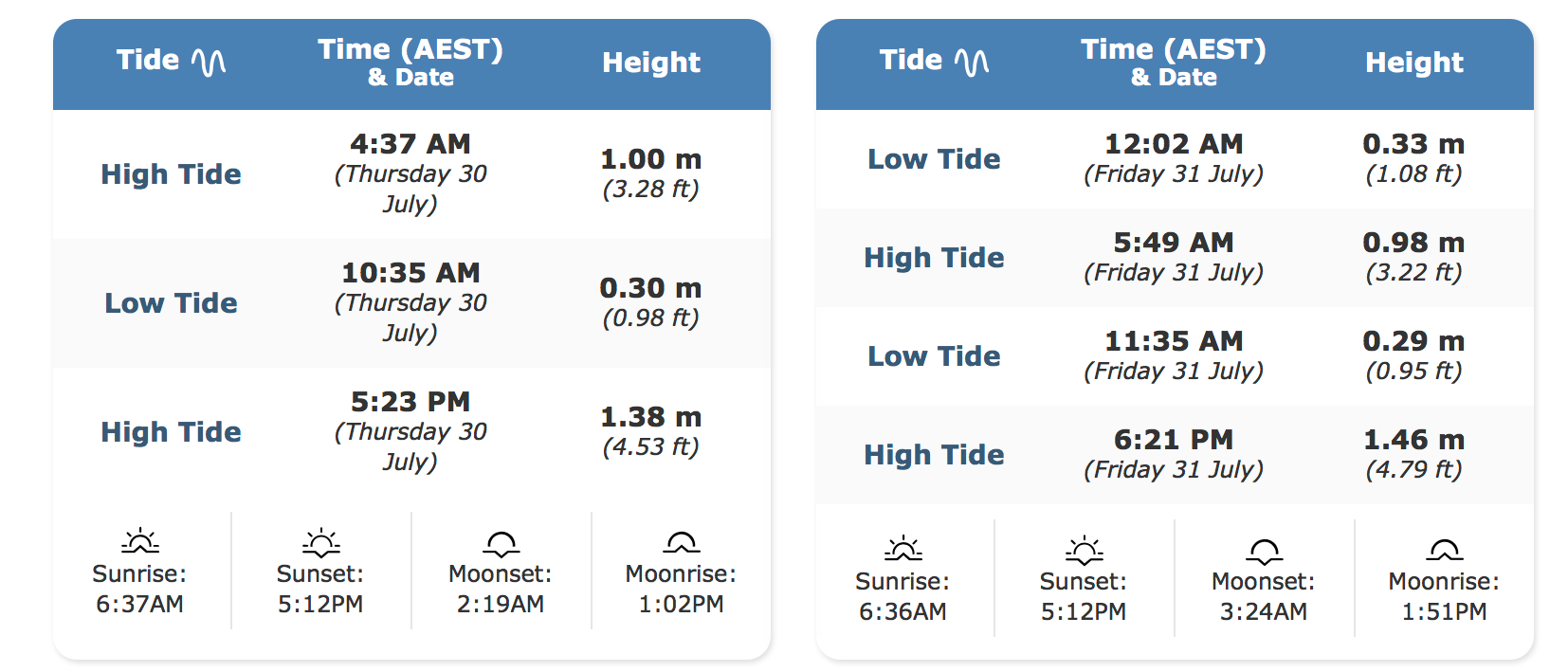The width and height of the screenshot is (1568, 672).
Task: Click the 1.46 m height value
Action: [x=1413, y=440]
